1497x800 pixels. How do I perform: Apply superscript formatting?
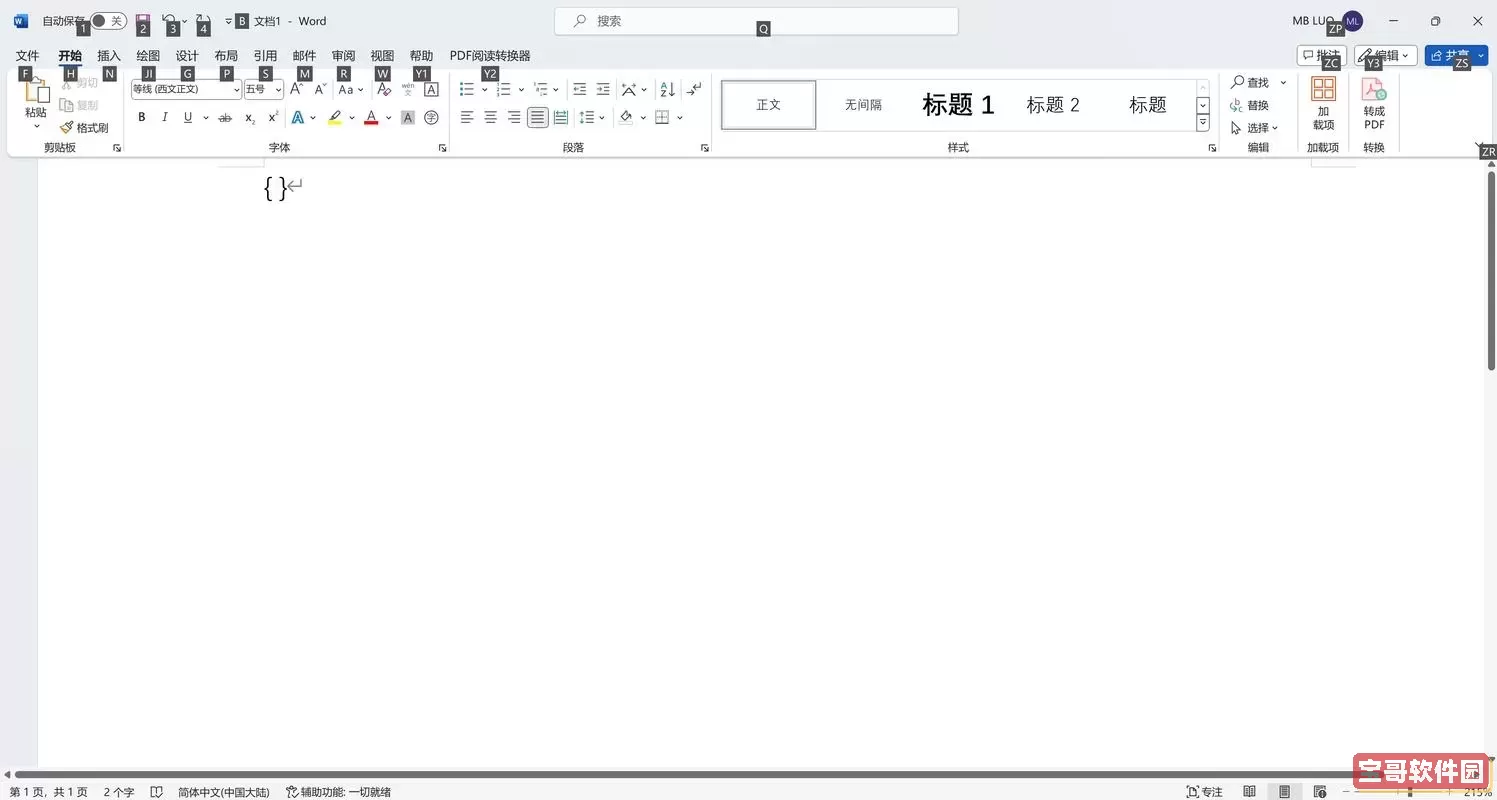273,118
